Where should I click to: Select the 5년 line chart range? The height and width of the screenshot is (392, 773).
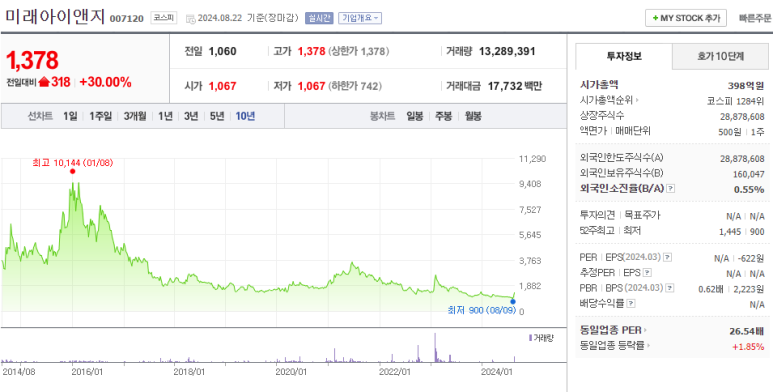tap(217, 117)
